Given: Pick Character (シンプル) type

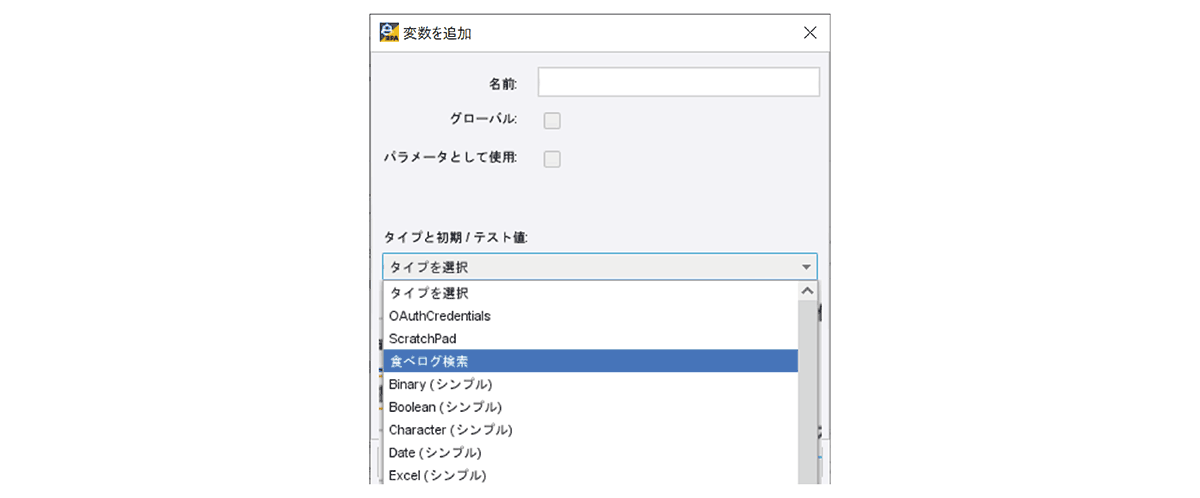Looking at the screenshot, I should (x=590, y=430).
